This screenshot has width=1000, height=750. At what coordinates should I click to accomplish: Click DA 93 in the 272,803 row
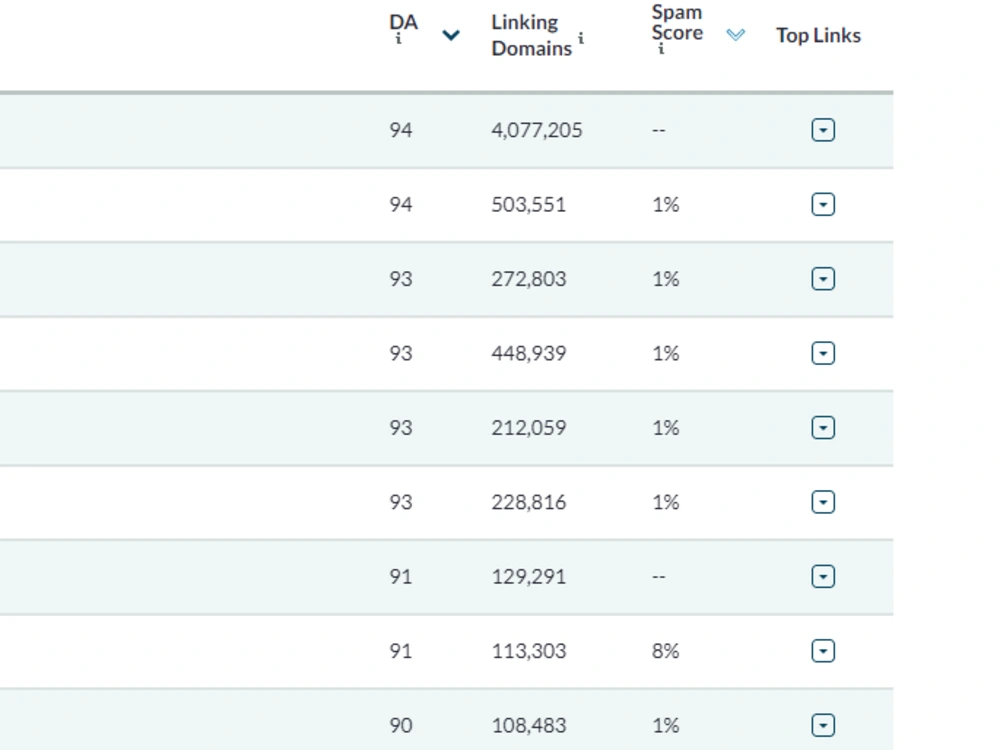click(401, 279)
